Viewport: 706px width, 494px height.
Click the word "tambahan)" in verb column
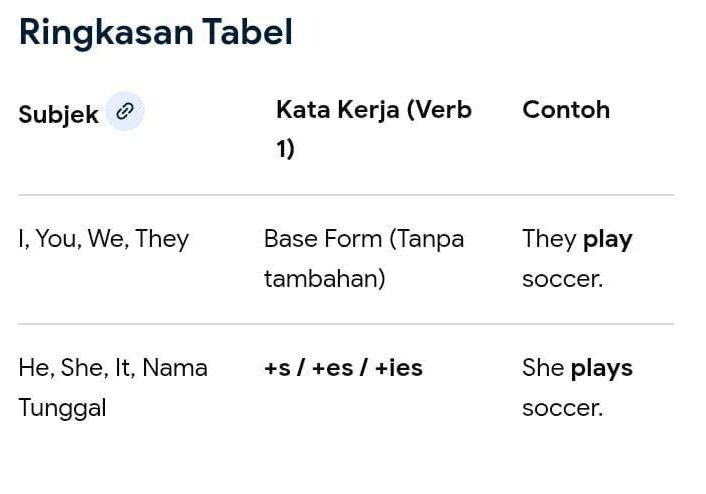pos(324,279)
